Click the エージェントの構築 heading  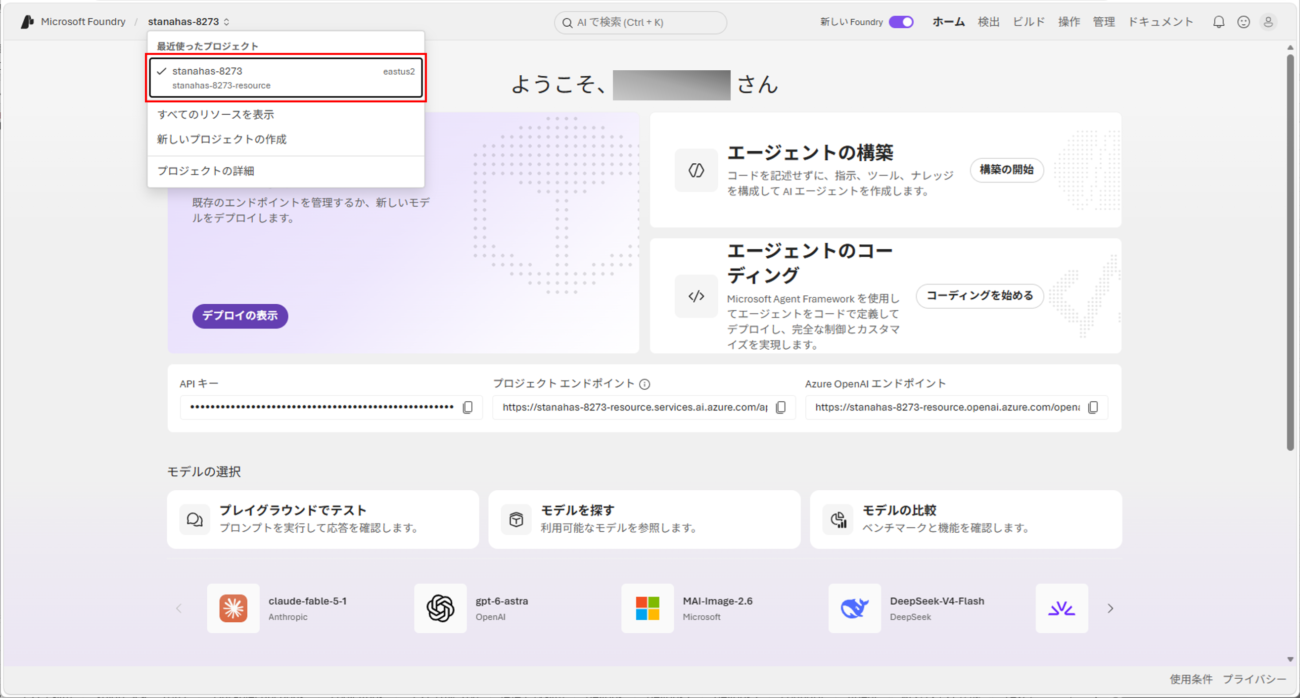click(810, 152)
